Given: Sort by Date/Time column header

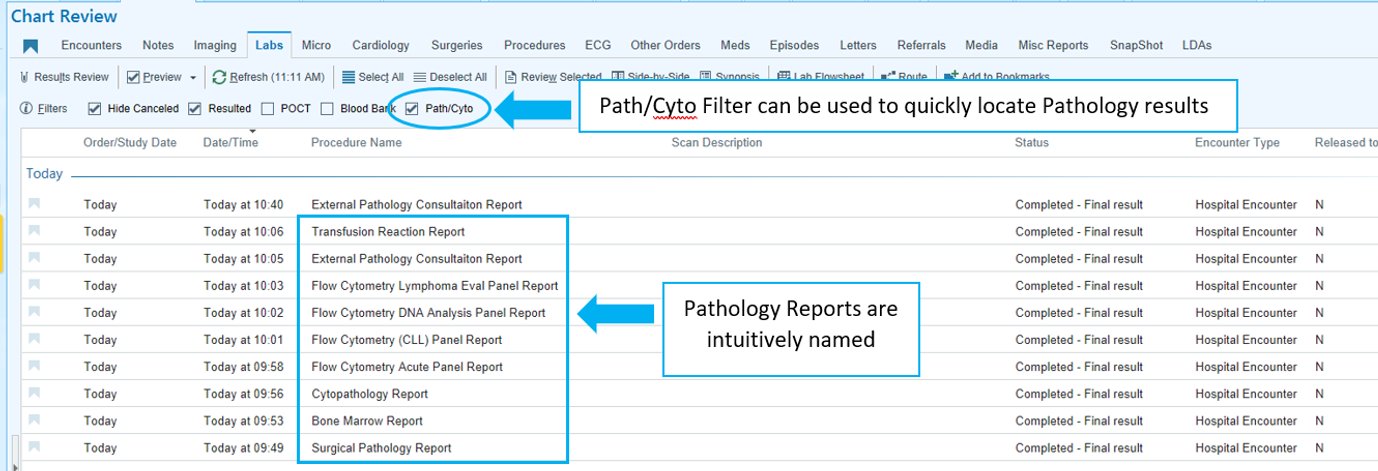Looking at the screenshot, I should [230, 143].
